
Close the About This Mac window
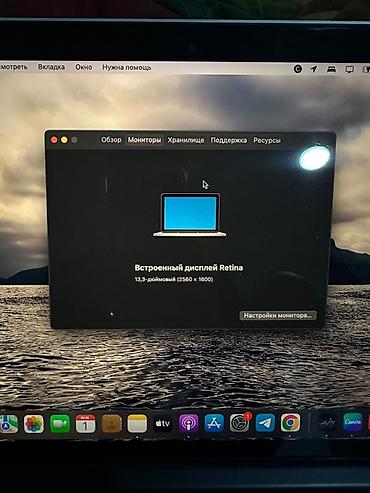click(x=54, y=140)
